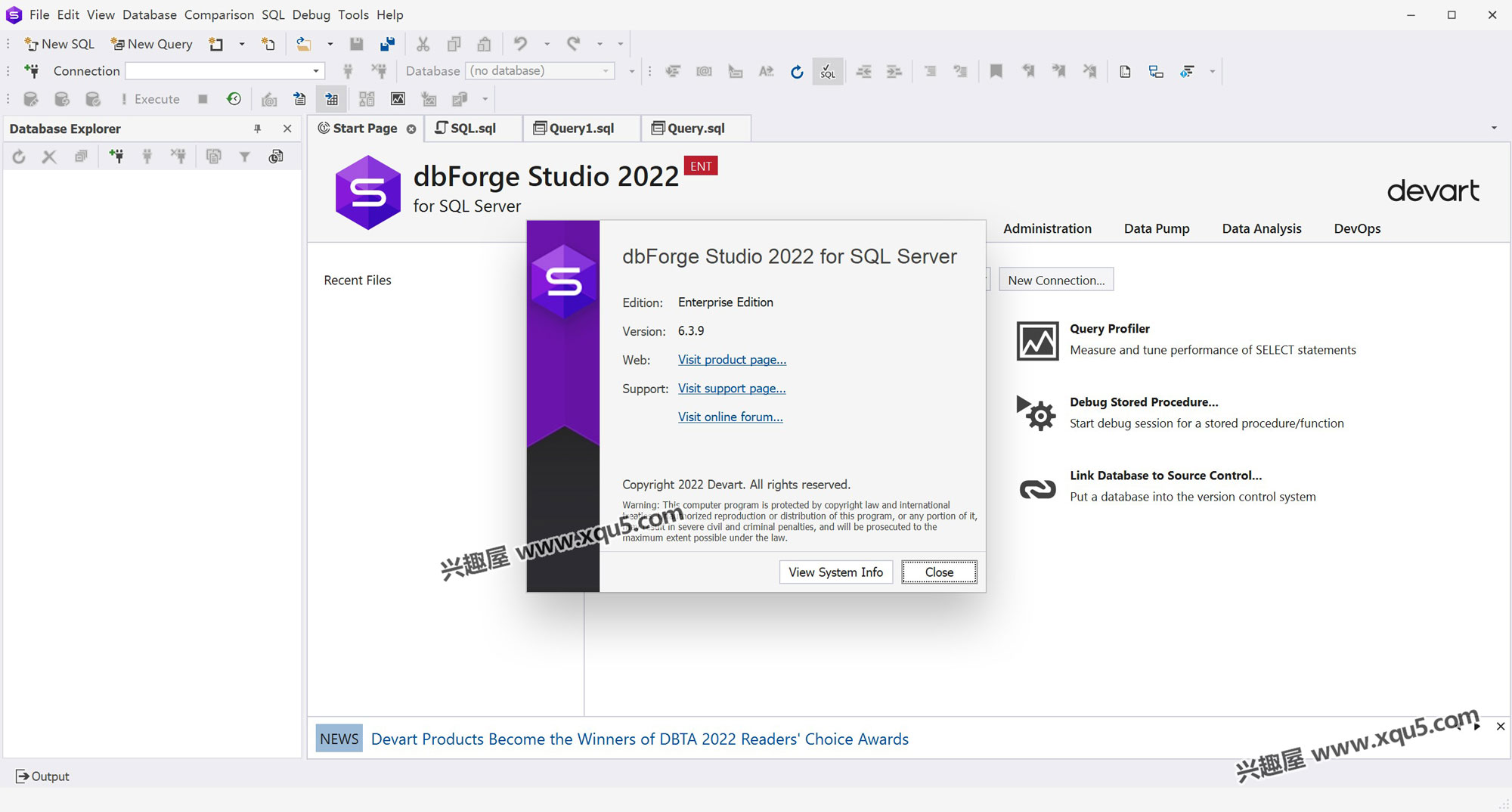The image size is (1512, 812).
Task: Click the Filter funnel icon in Database Explorer
Action: [x=244, y=157]
